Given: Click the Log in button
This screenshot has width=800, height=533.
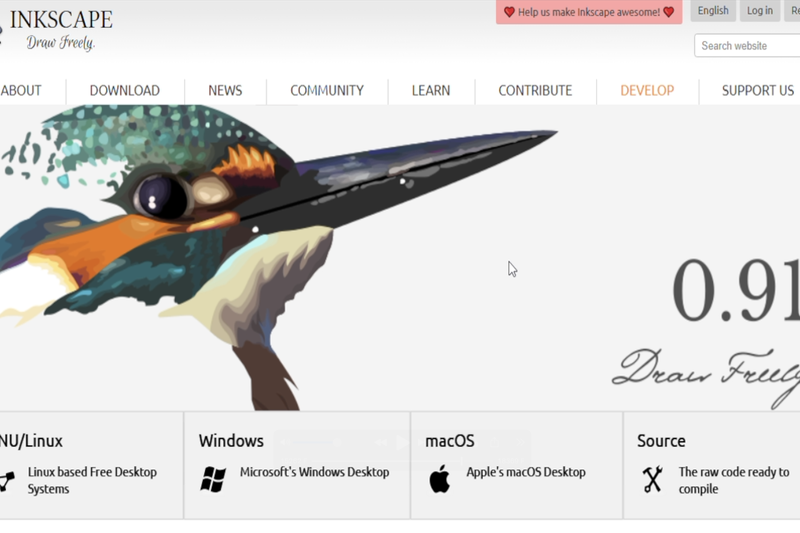Looking at the screenshot, I should click(760, 11).
